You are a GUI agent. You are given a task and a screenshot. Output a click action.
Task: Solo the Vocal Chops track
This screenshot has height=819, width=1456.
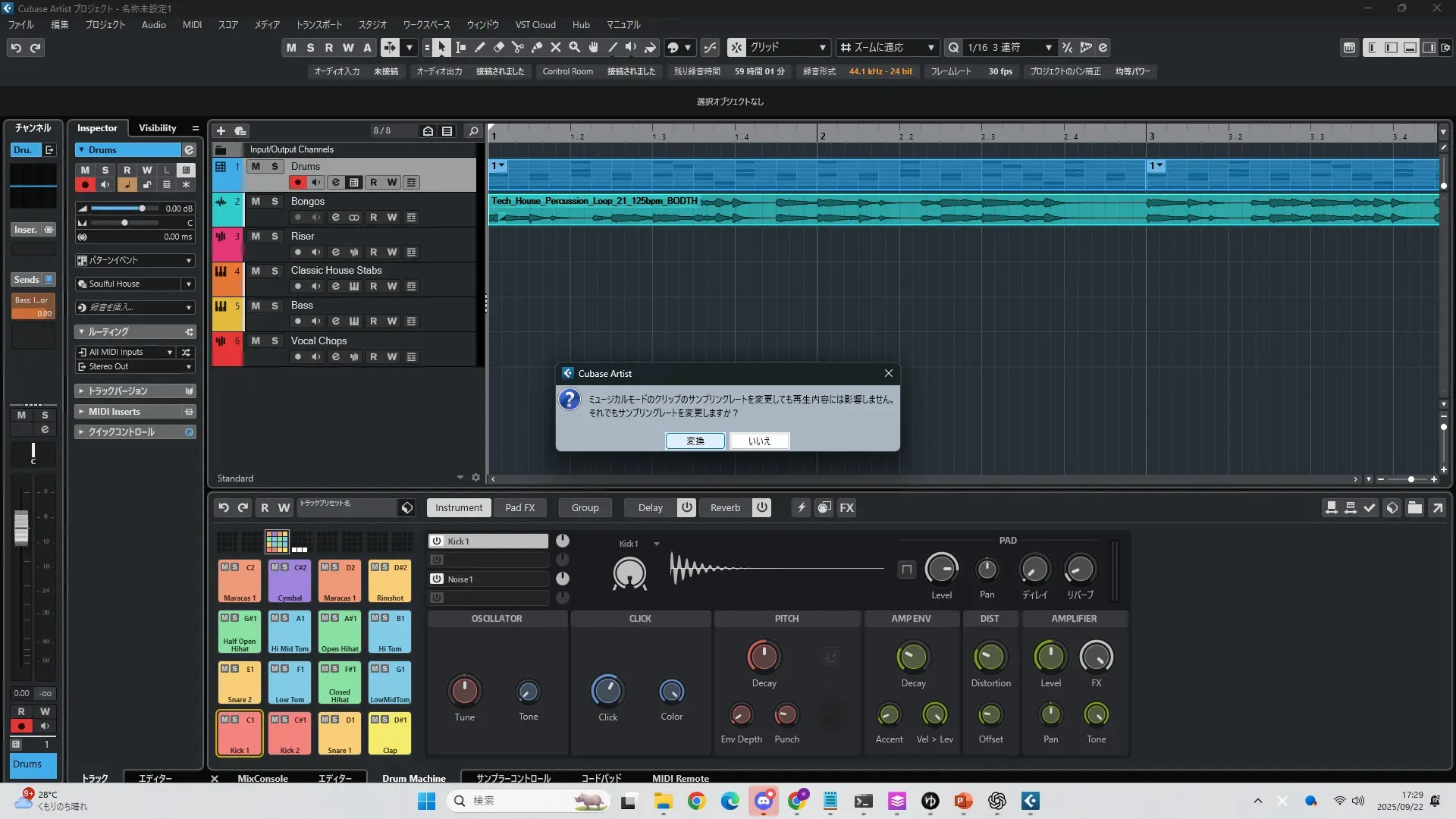(275, 341)
